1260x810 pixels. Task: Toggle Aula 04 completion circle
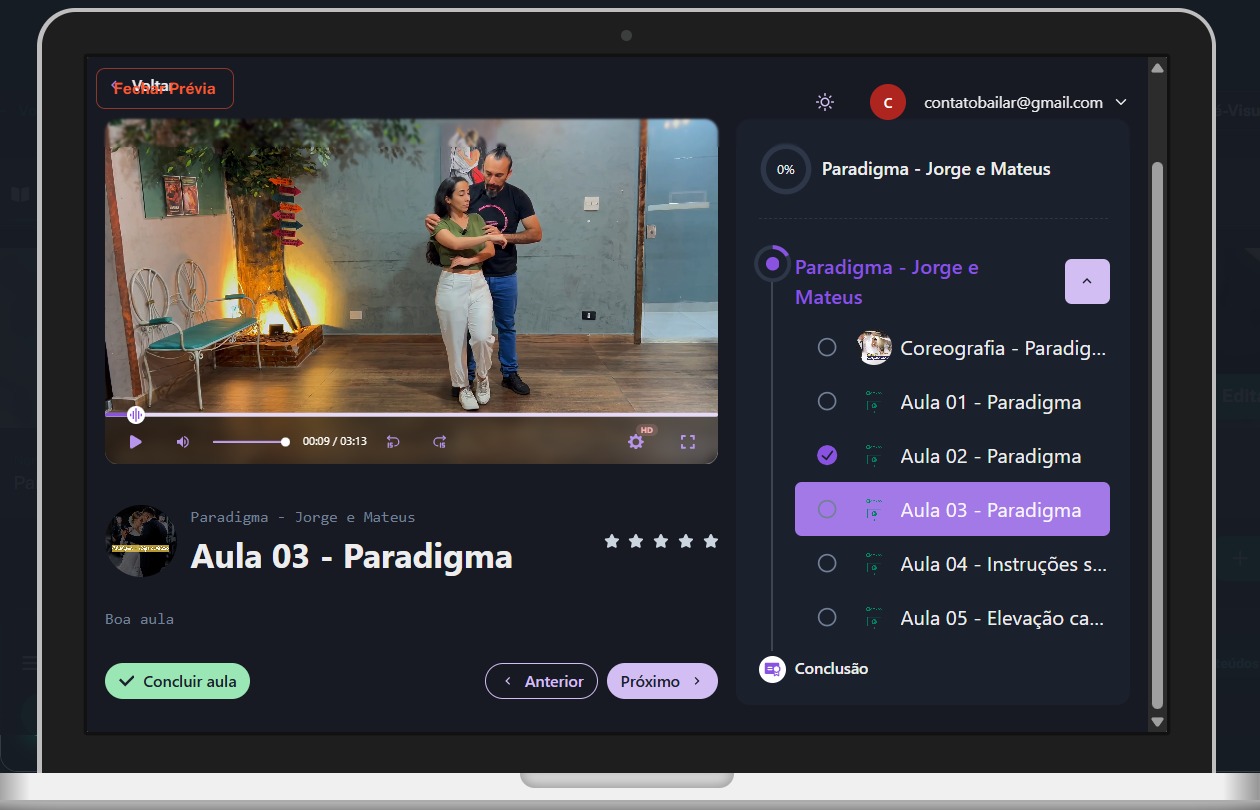(x=827, y=564)
